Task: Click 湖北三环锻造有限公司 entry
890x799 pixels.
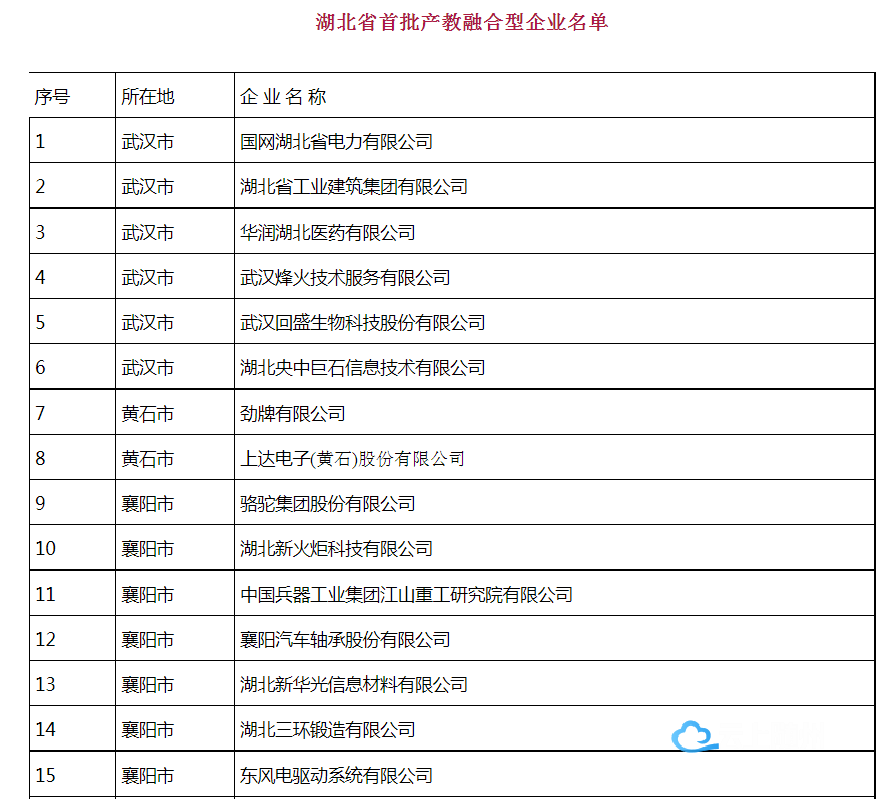Action: (x=327, y=730)
